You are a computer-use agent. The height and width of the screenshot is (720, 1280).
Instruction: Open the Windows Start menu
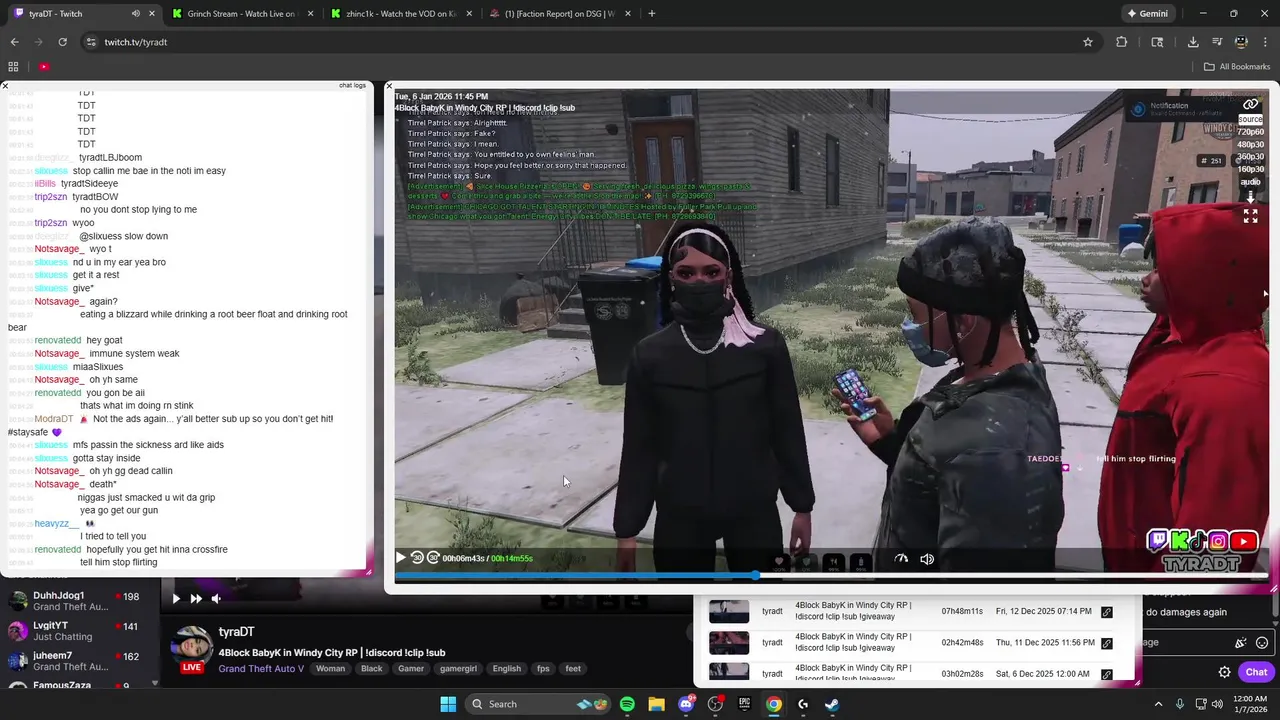(448, 704)
